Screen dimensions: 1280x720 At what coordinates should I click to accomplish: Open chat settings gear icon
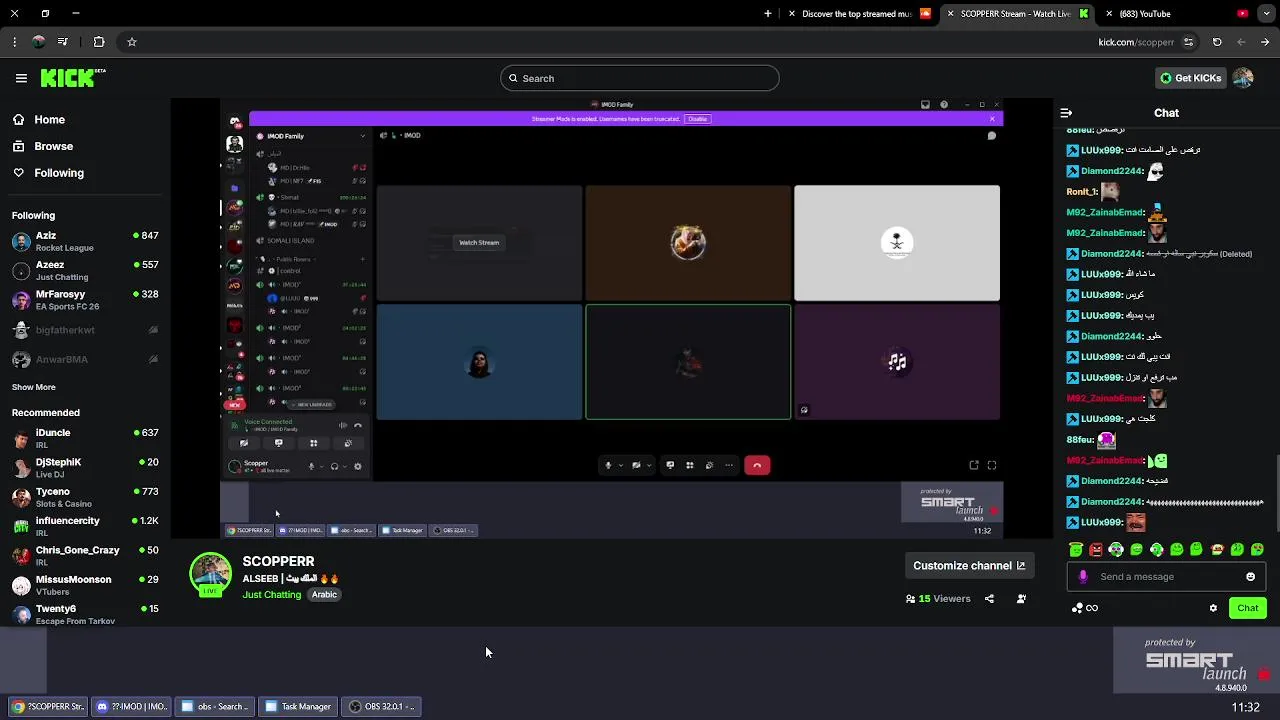click(x=1213, y=608)
